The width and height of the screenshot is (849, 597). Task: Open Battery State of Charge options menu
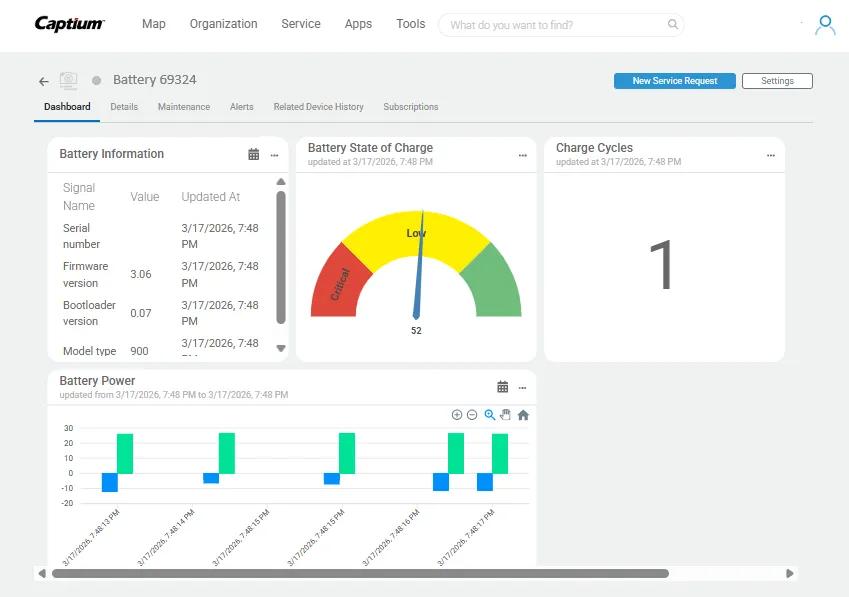[x=522, y=155]
